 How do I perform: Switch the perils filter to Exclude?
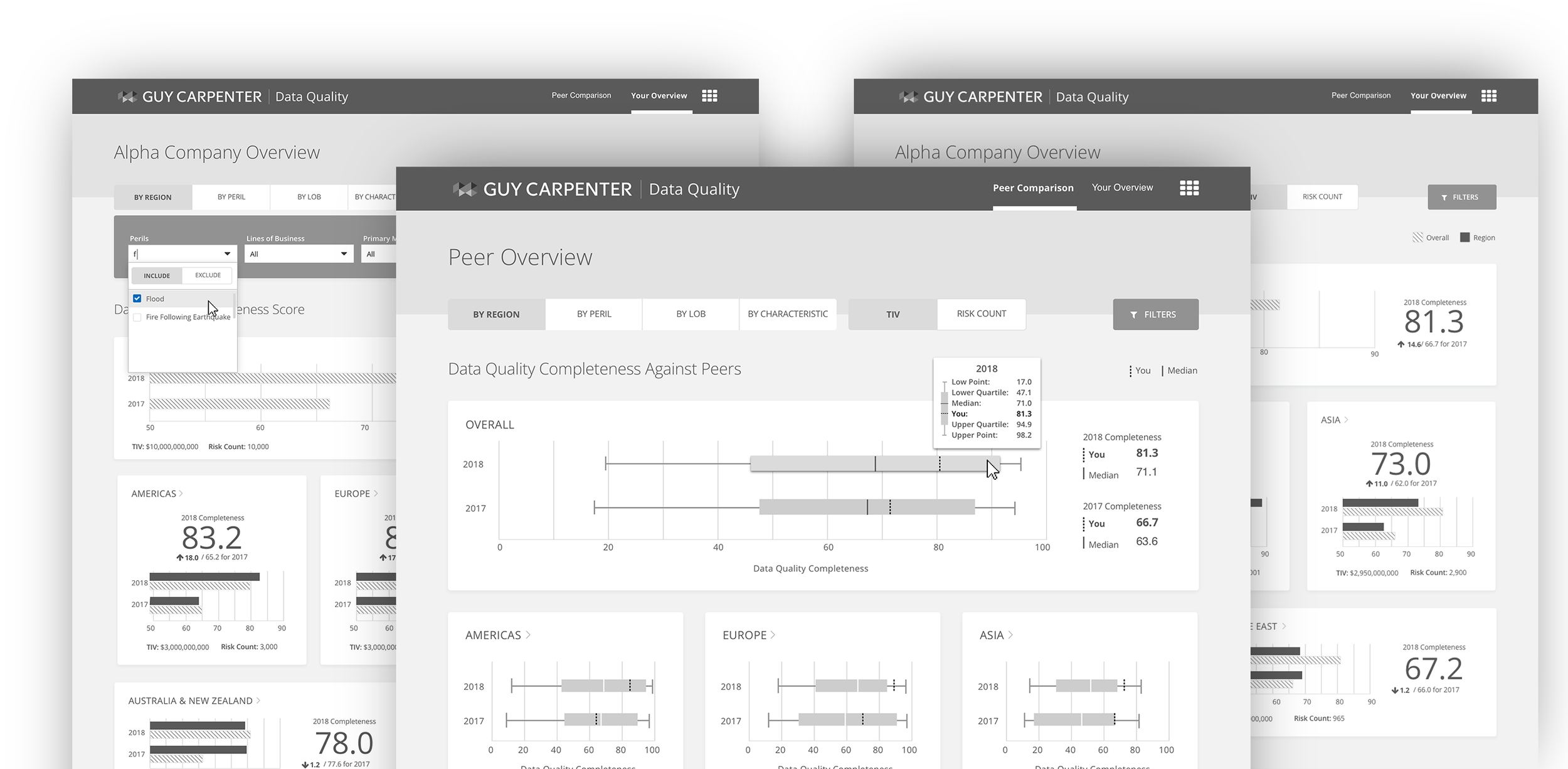coord(208,275)
